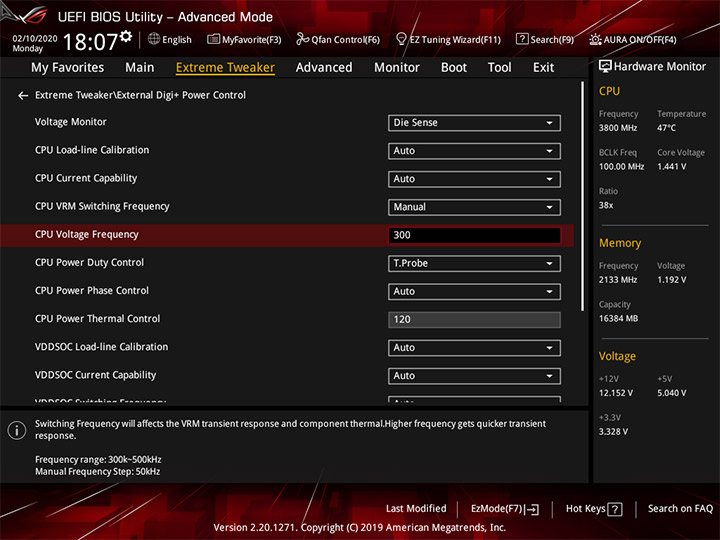Click the Hardware Monitor screen icon
The width and height of the screenshot is (720, 540).
[x=605, y=67]
